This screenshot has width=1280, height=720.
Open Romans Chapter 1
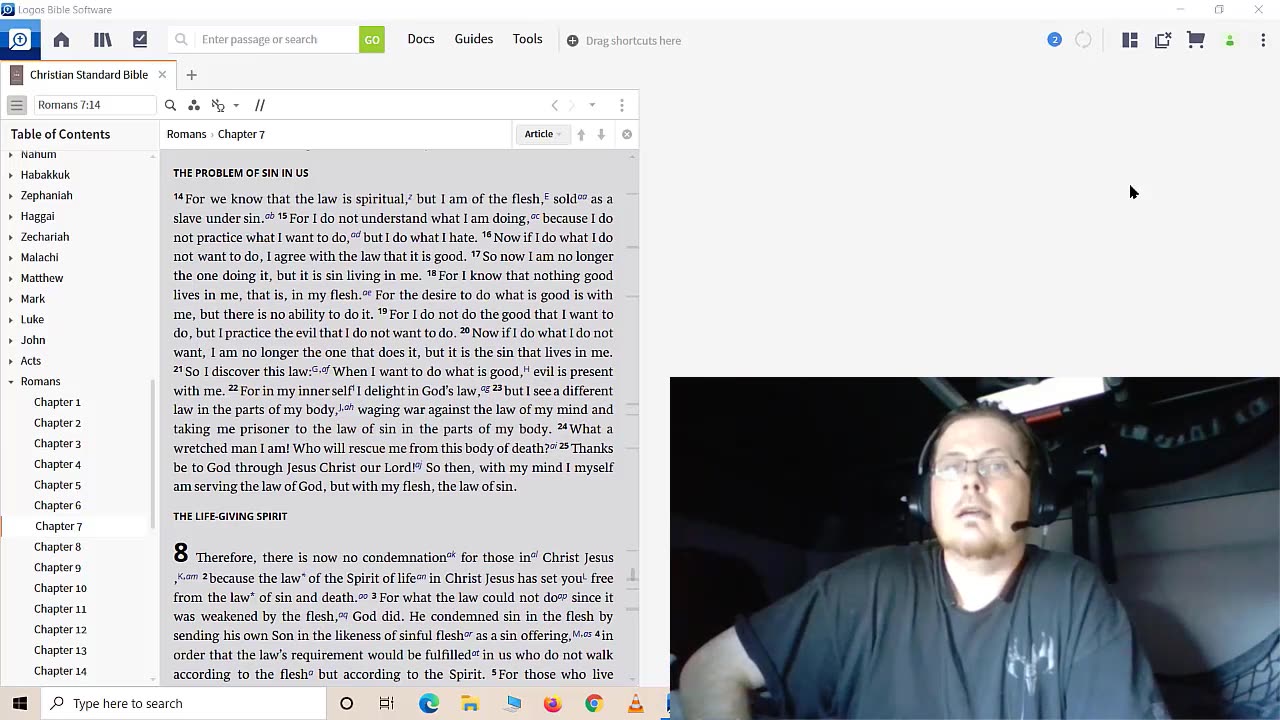[57, 402]
